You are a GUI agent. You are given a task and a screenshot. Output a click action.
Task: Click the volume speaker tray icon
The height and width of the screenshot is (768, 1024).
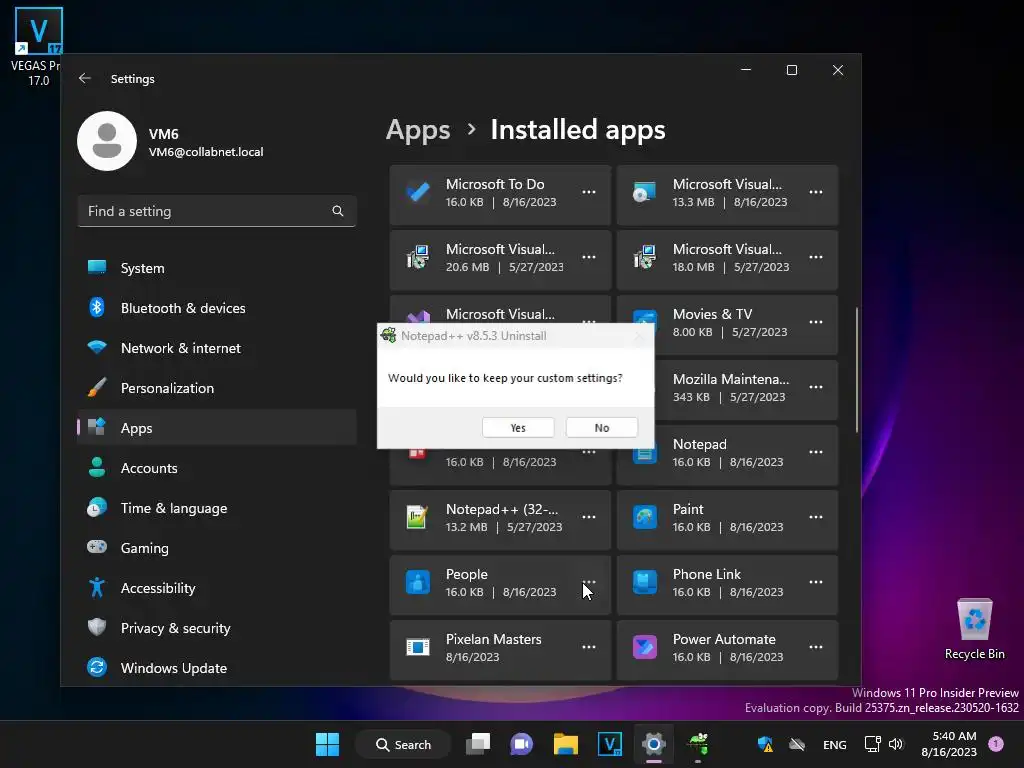(x=896, y=744)
